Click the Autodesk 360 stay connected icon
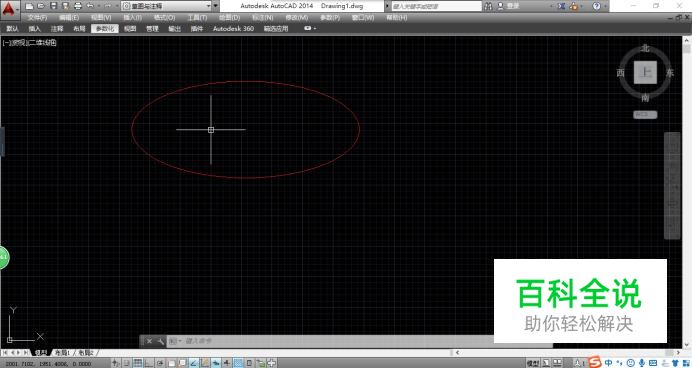 point(574,6)
